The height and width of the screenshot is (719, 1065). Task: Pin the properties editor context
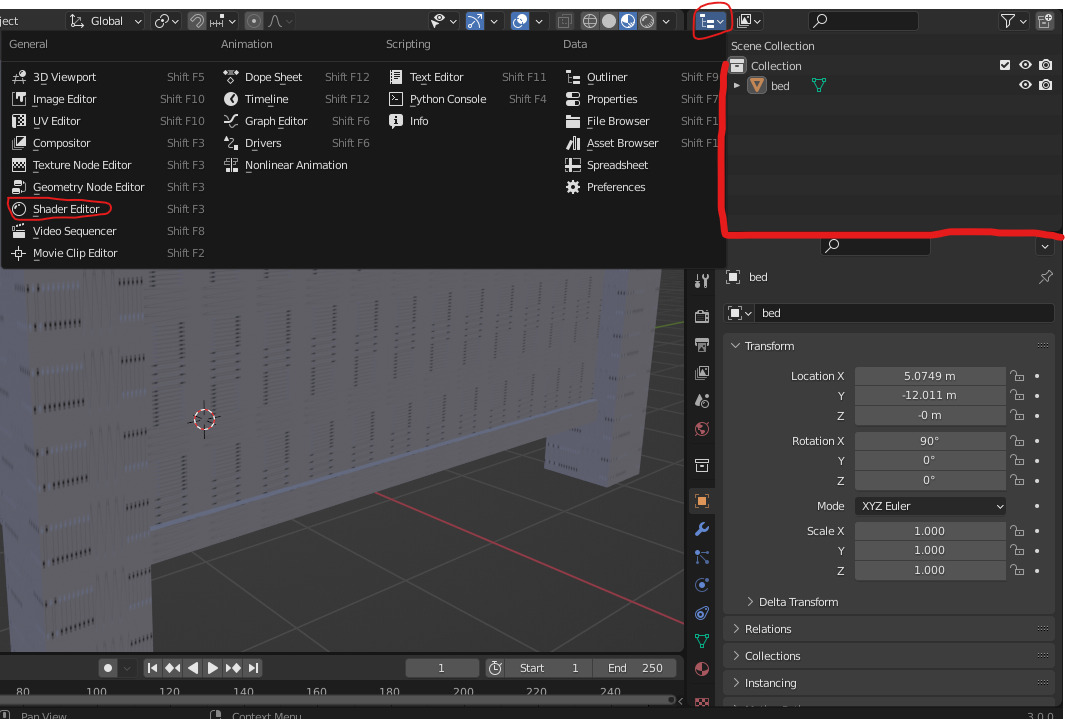point(1045,277)
